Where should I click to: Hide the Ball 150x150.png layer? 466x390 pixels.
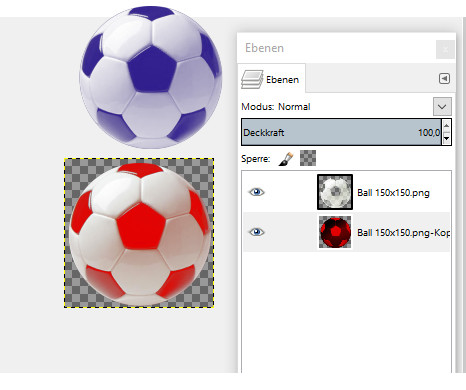pos(256,192)
